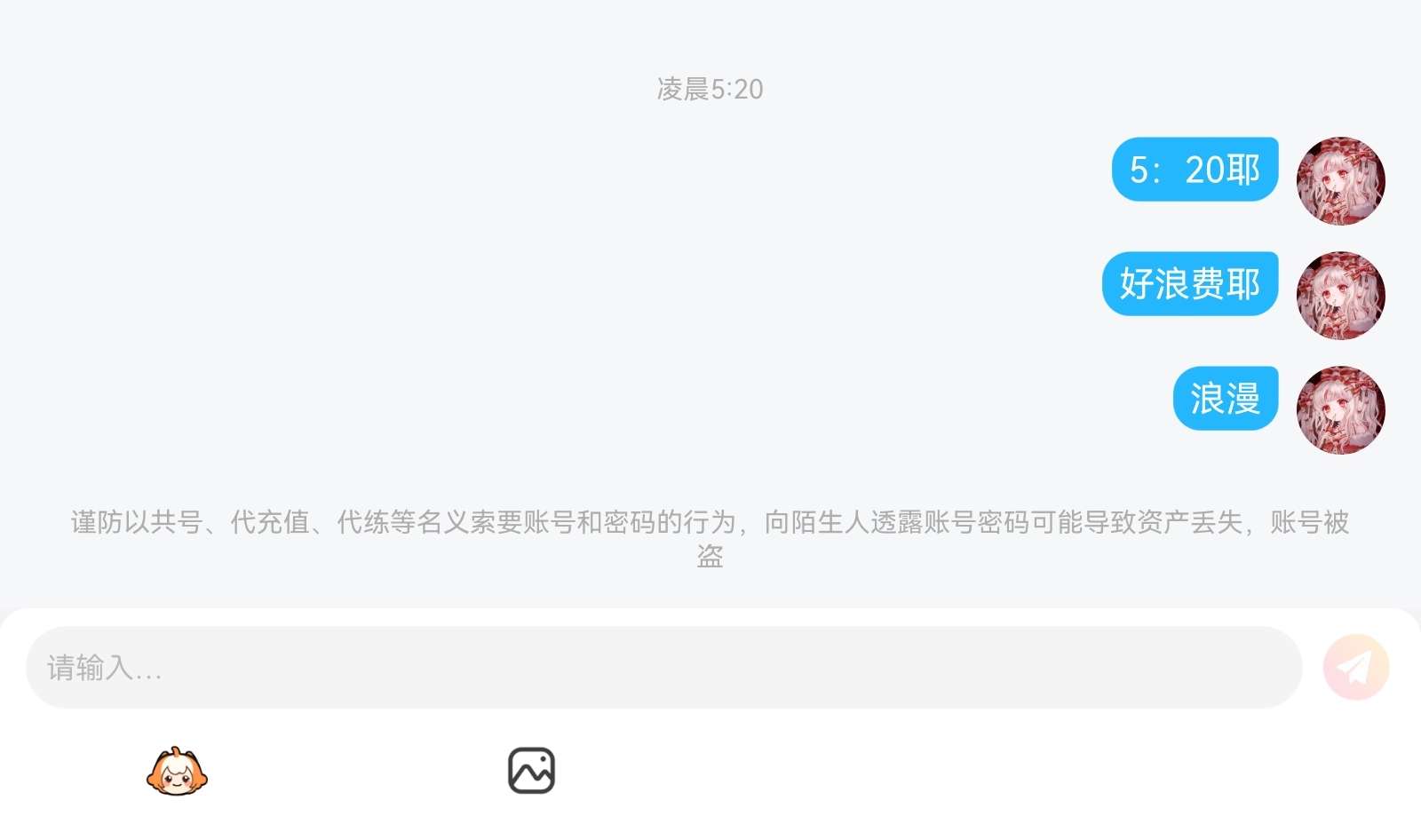This screenshot has height=840, width=1421.
Task: Open the emoji sticker panel mascot icon
Action: (177, 771)
